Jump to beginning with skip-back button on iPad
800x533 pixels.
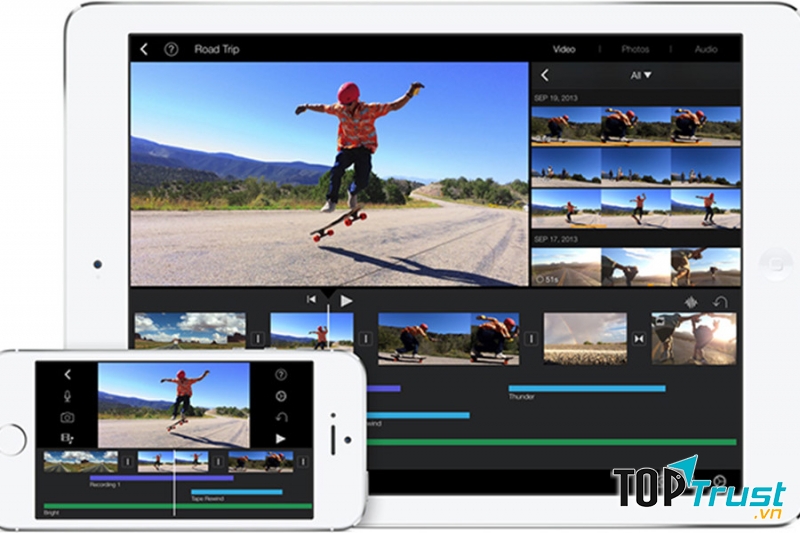[x=311, y=299]
